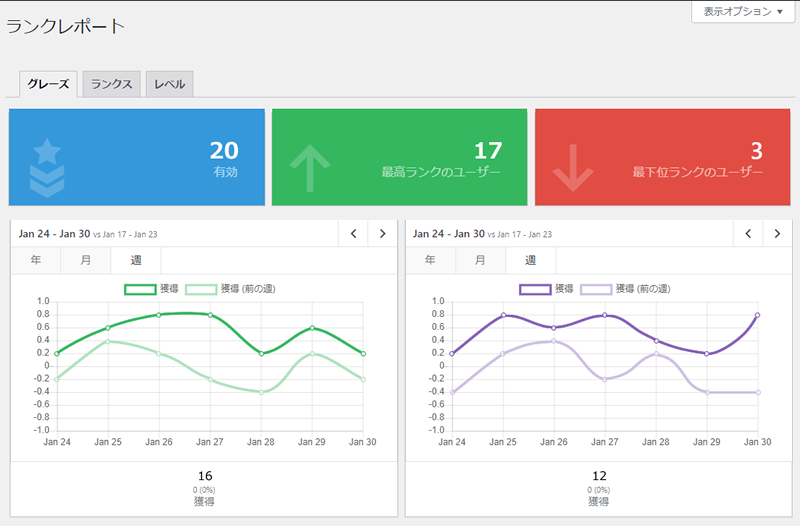This screenshot has width=800, height=526.
Task: Select 年 range in purple chart panel
Action: tap(430, 260)
